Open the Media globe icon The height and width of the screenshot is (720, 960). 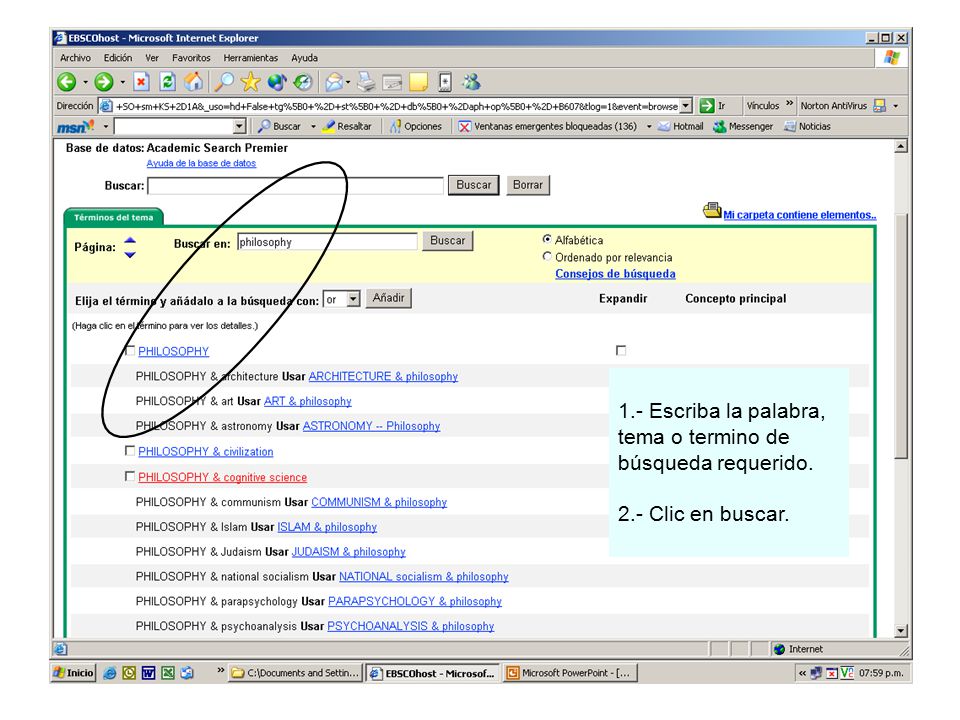[x=277, y=81]
